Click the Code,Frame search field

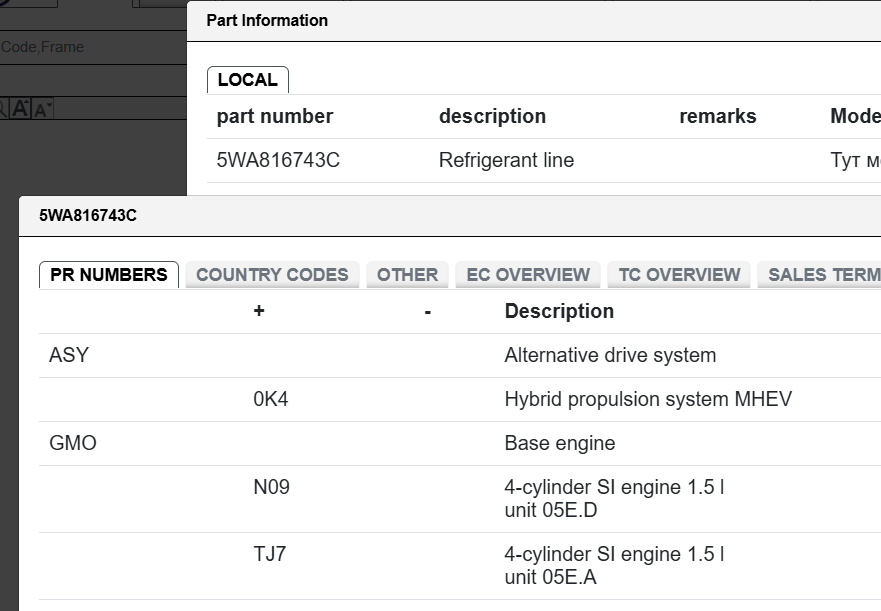[93, 47]
